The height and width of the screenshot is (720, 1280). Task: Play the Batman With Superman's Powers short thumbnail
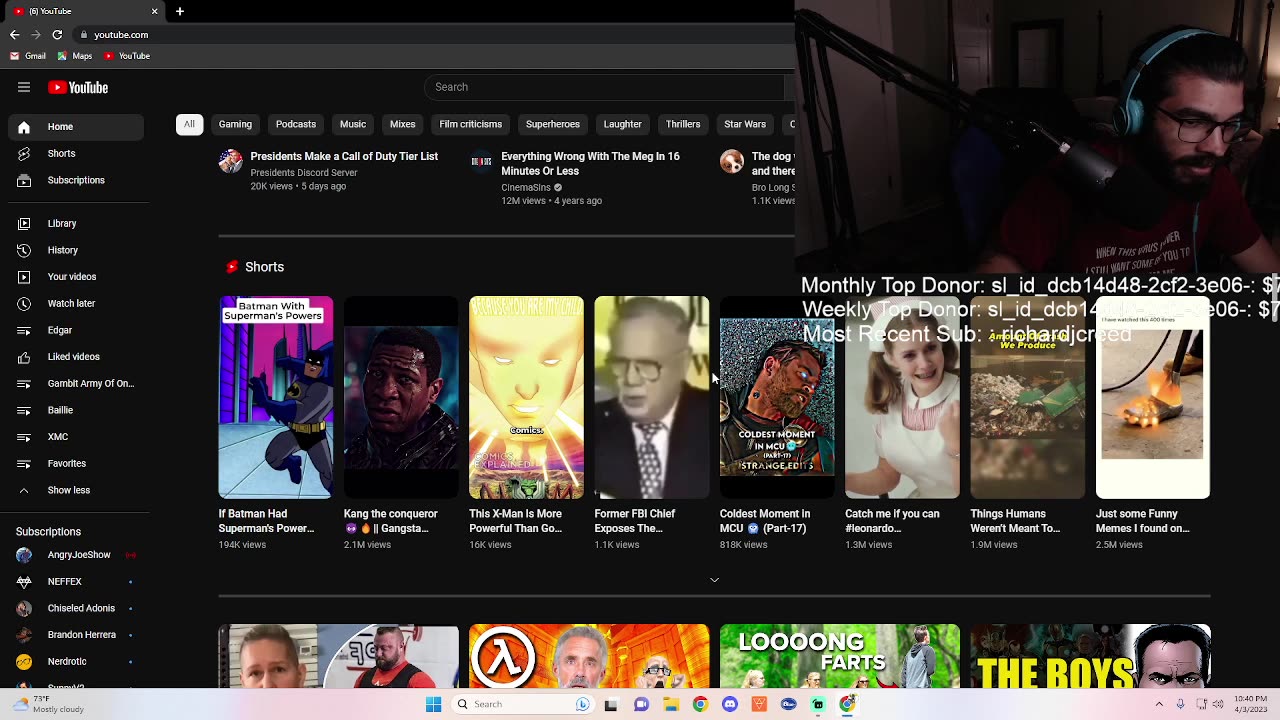pos(276,397)
